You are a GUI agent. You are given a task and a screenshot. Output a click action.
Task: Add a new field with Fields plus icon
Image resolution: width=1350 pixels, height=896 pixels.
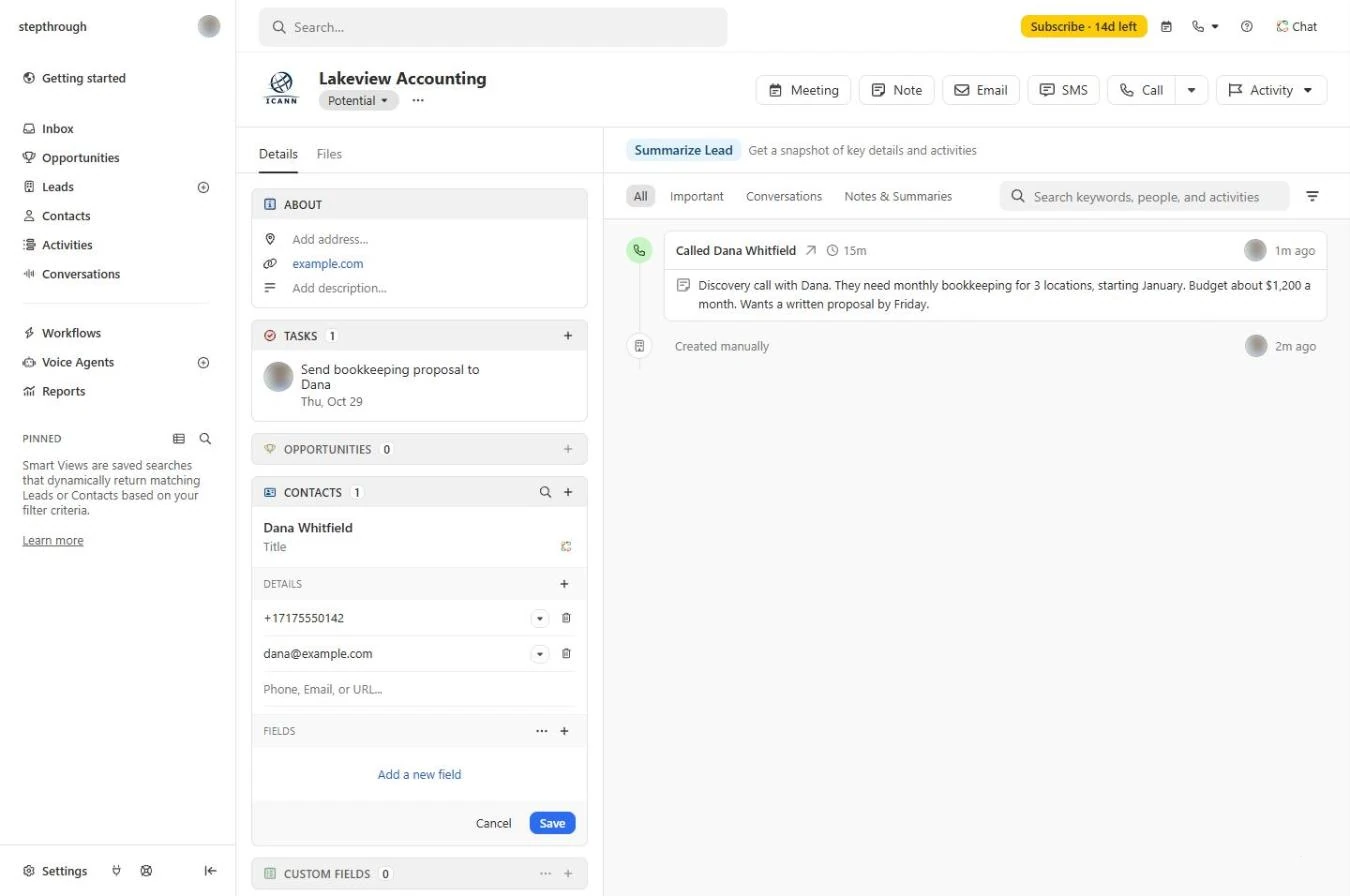pos(564,731)
